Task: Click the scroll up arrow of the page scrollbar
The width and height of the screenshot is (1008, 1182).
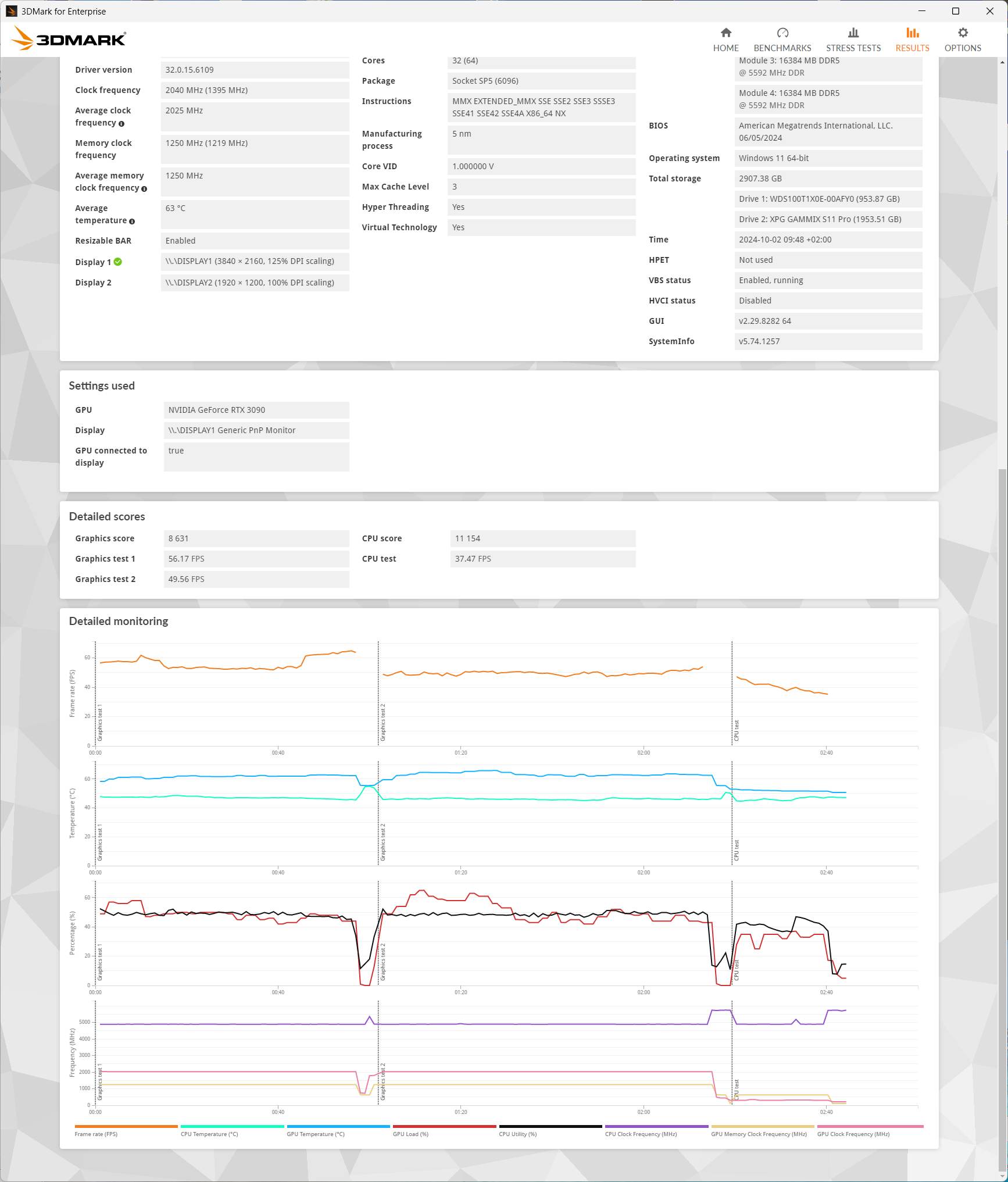Action: click(x=1002, y=62)
